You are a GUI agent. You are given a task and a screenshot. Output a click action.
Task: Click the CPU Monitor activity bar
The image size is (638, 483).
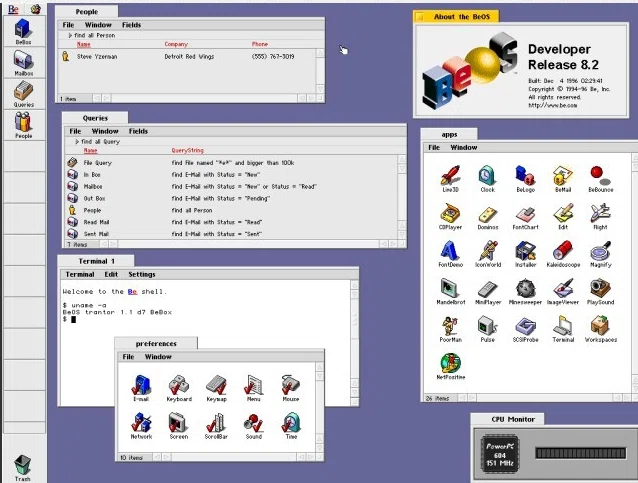tap(581, 453)
